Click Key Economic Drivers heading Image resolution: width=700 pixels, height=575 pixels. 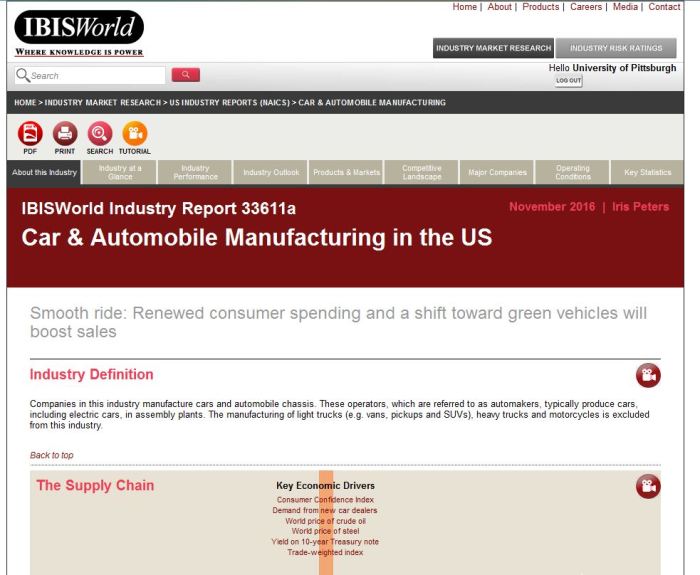(325, 486)
